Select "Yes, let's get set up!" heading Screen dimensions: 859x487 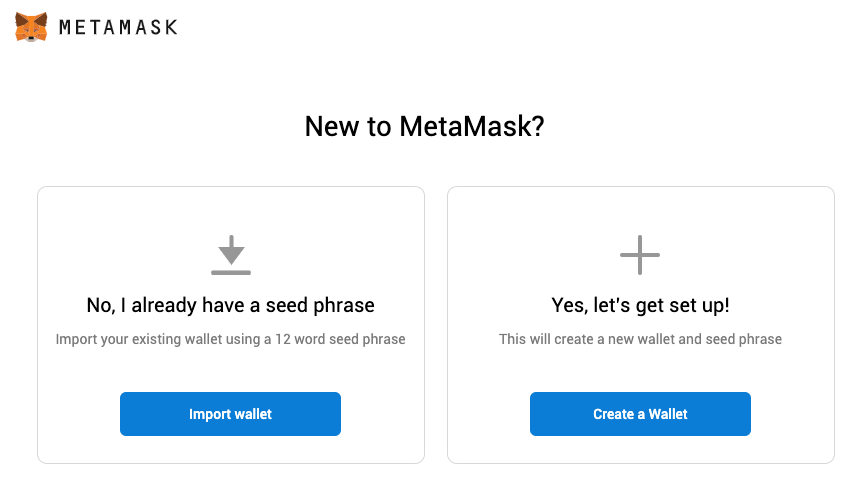click(x=640, y=304)
